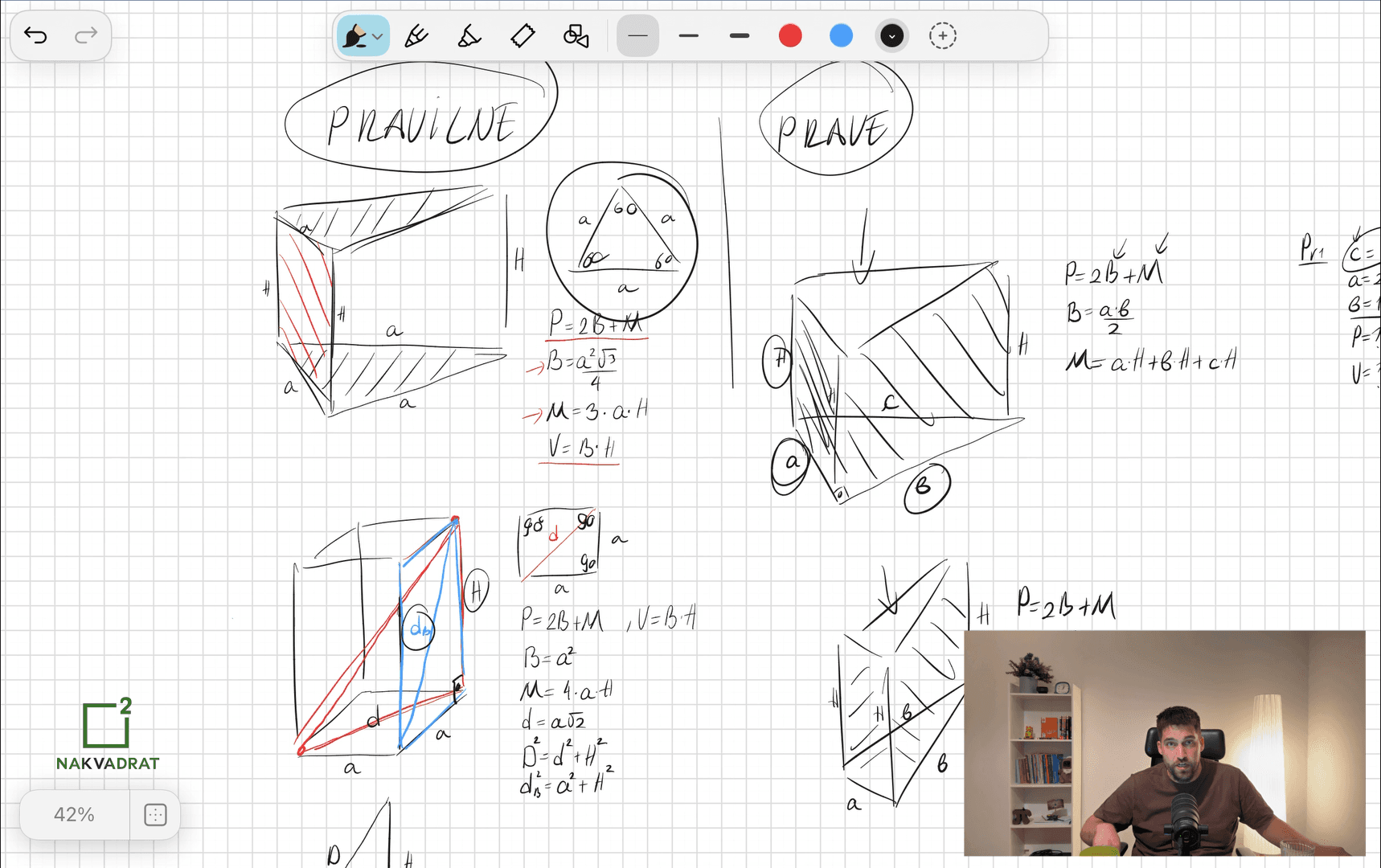Open the 42% zoom level control

point(75,815)
